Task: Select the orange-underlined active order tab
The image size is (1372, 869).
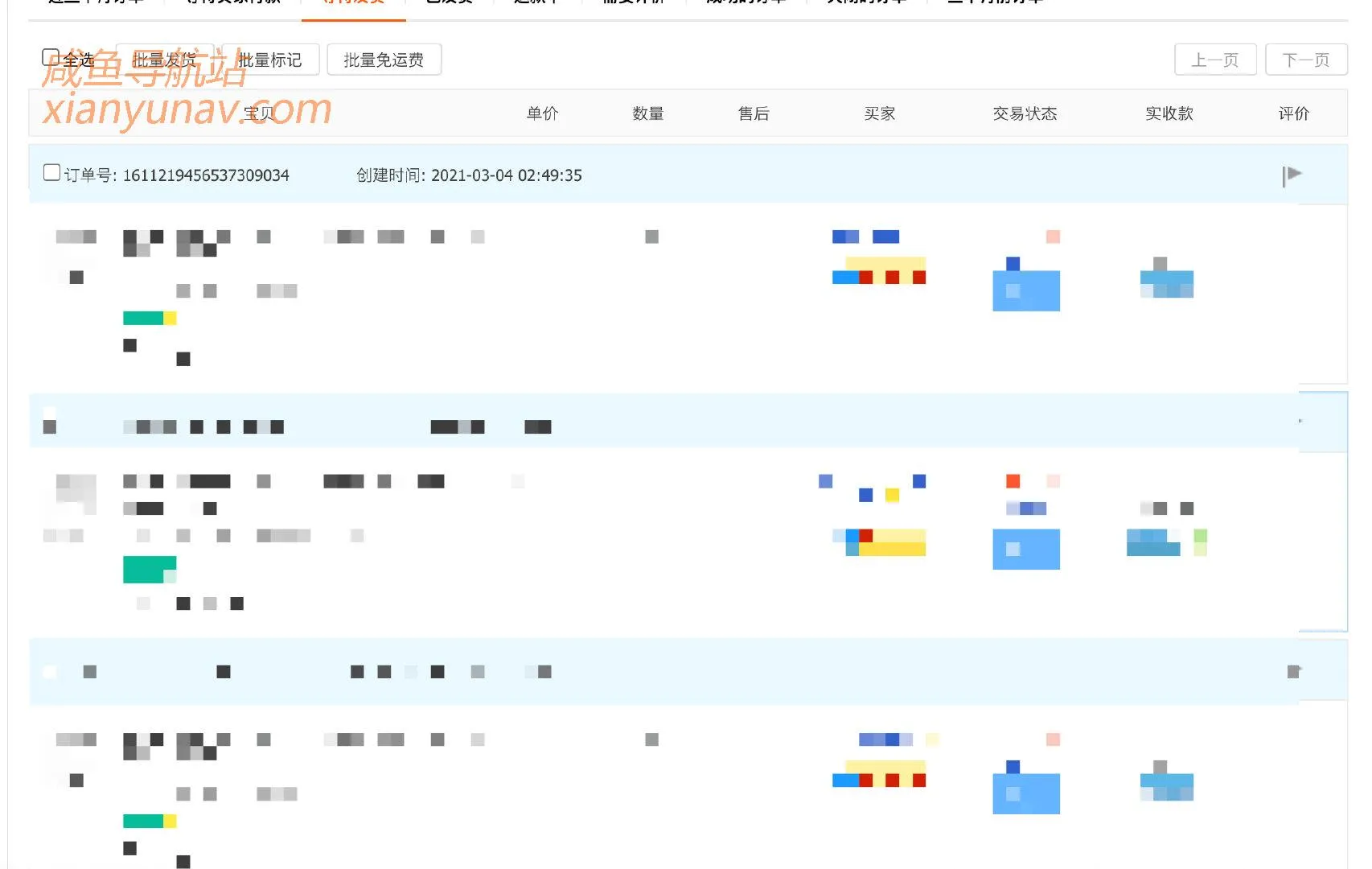Action: pos(353,2)
